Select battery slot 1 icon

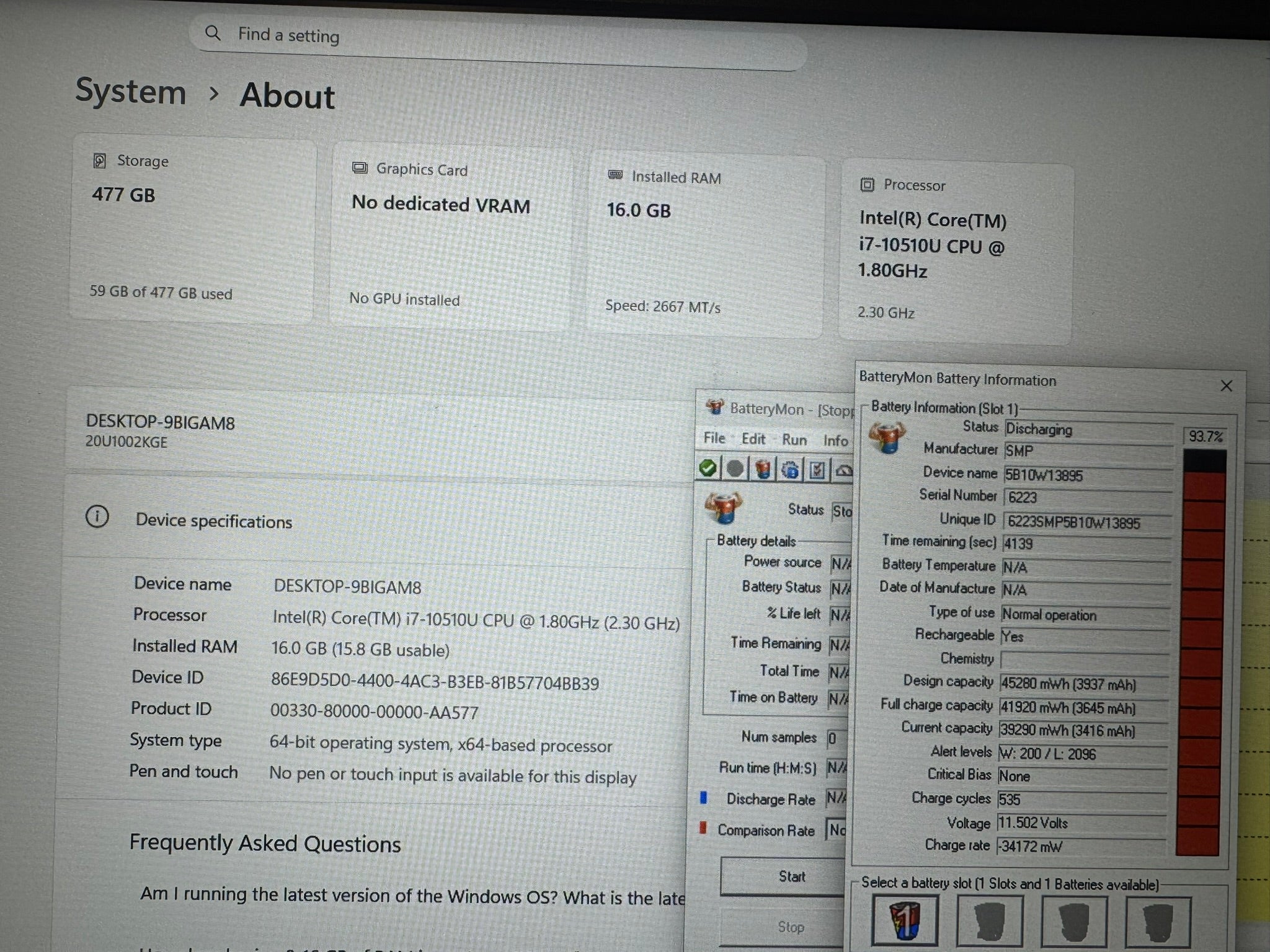904,920
